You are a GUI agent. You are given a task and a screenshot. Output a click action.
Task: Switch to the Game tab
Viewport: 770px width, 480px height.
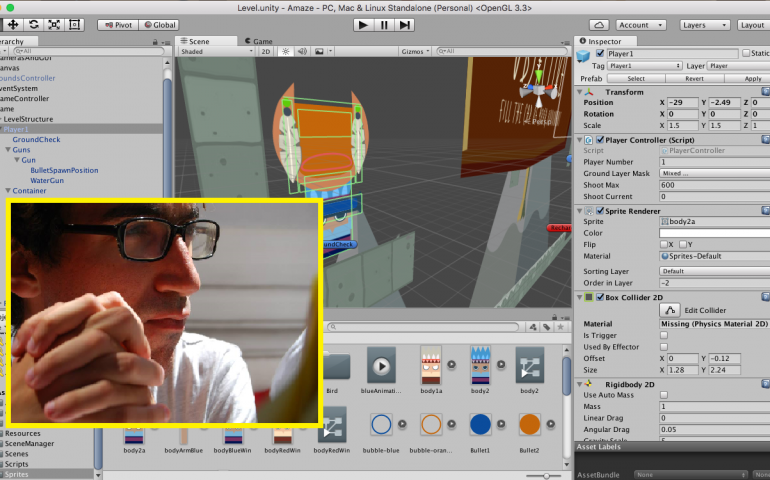click(258, 41)
